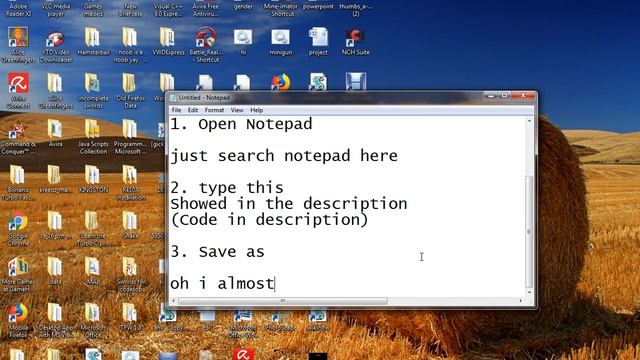640x360 pixels.
Task: Close the Notepad window
Action: 523,96
